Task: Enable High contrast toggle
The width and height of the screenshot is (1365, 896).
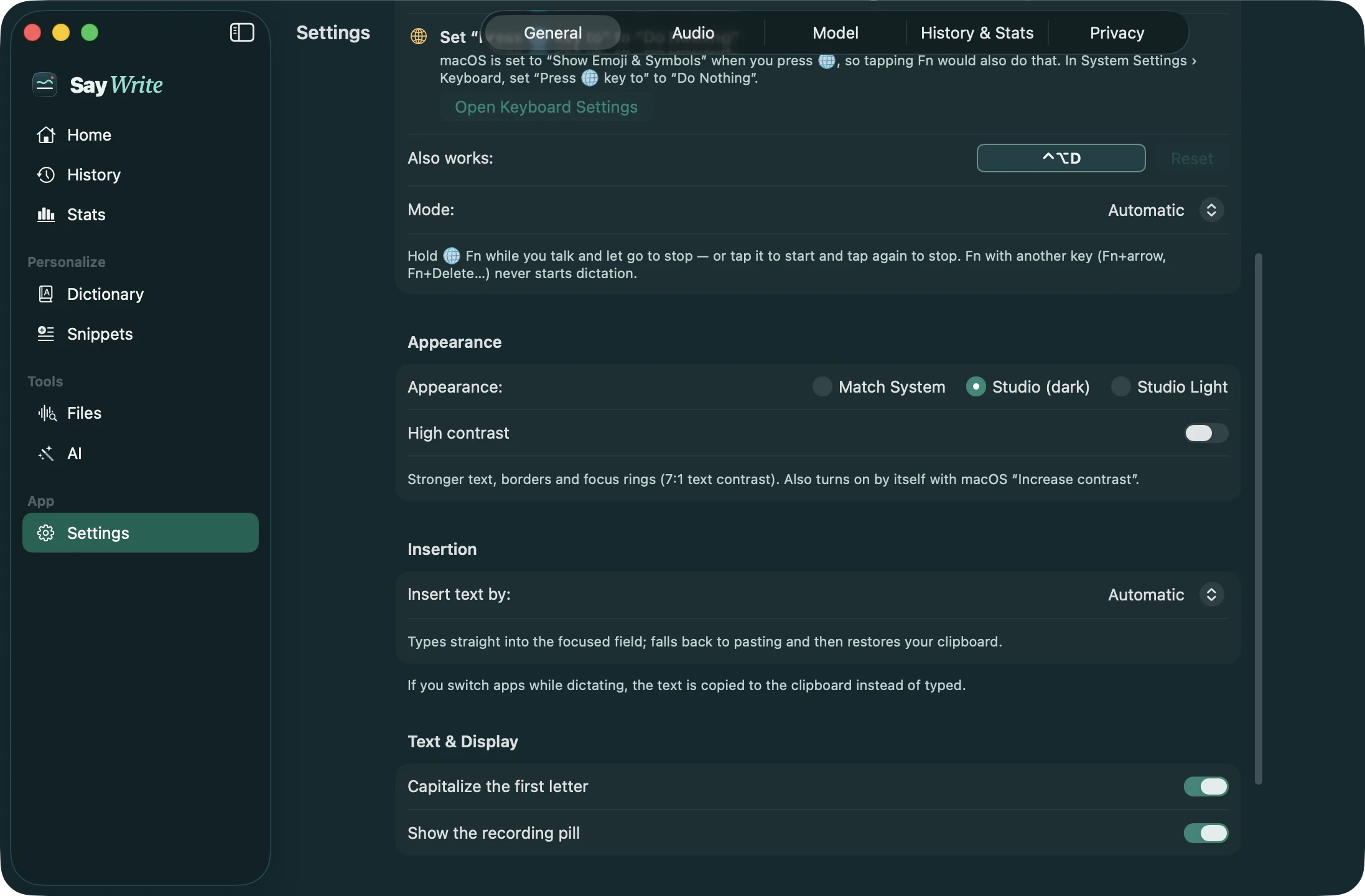Action: click(x=1206, y=433)
